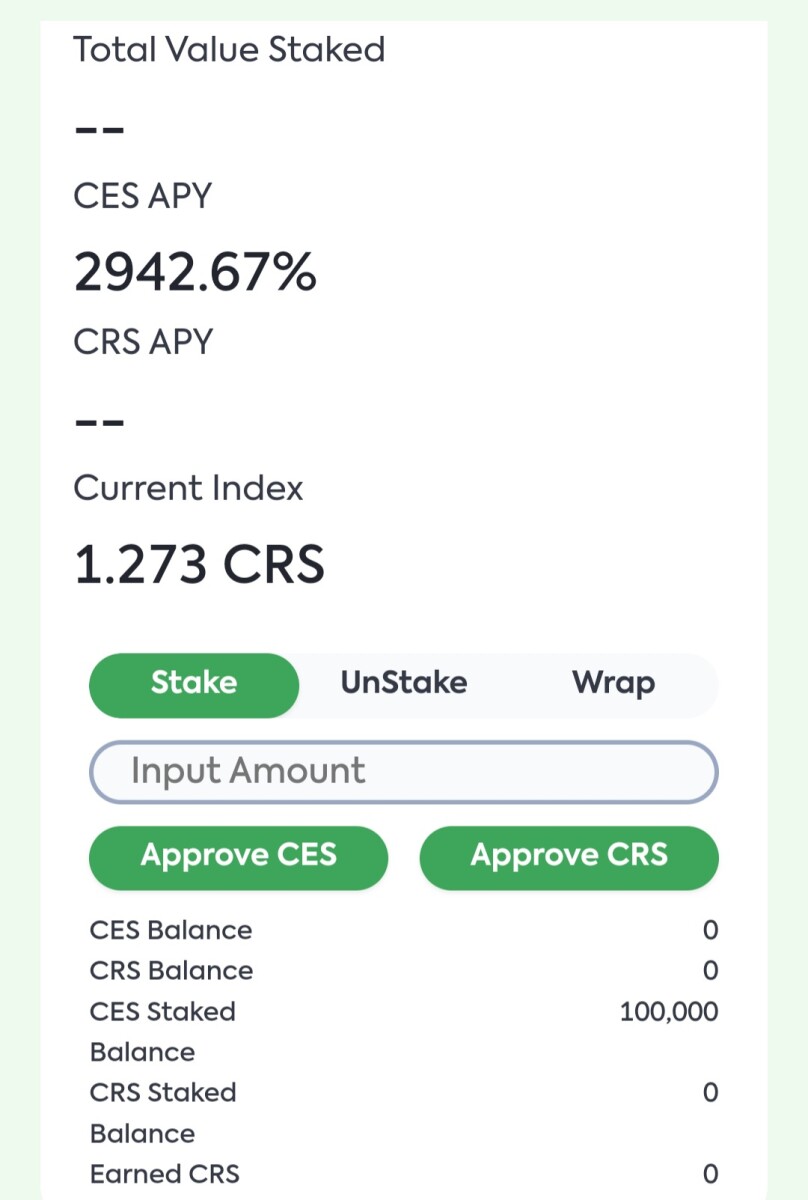This screenshot has height=1200, width=808.
Task: Select the Current Index value 1.273 CRS
Action: click(x=199, y=563)
